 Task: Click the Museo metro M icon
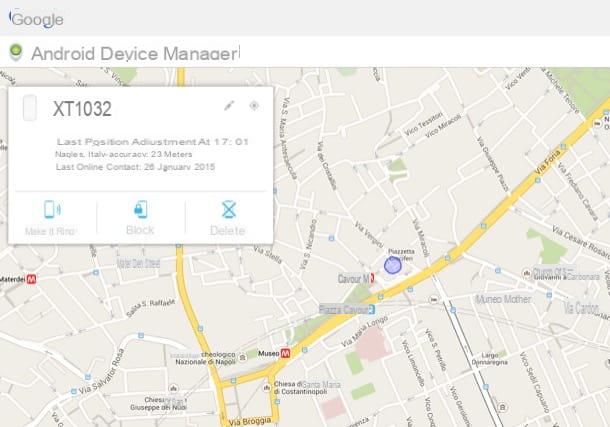point(286,353)
